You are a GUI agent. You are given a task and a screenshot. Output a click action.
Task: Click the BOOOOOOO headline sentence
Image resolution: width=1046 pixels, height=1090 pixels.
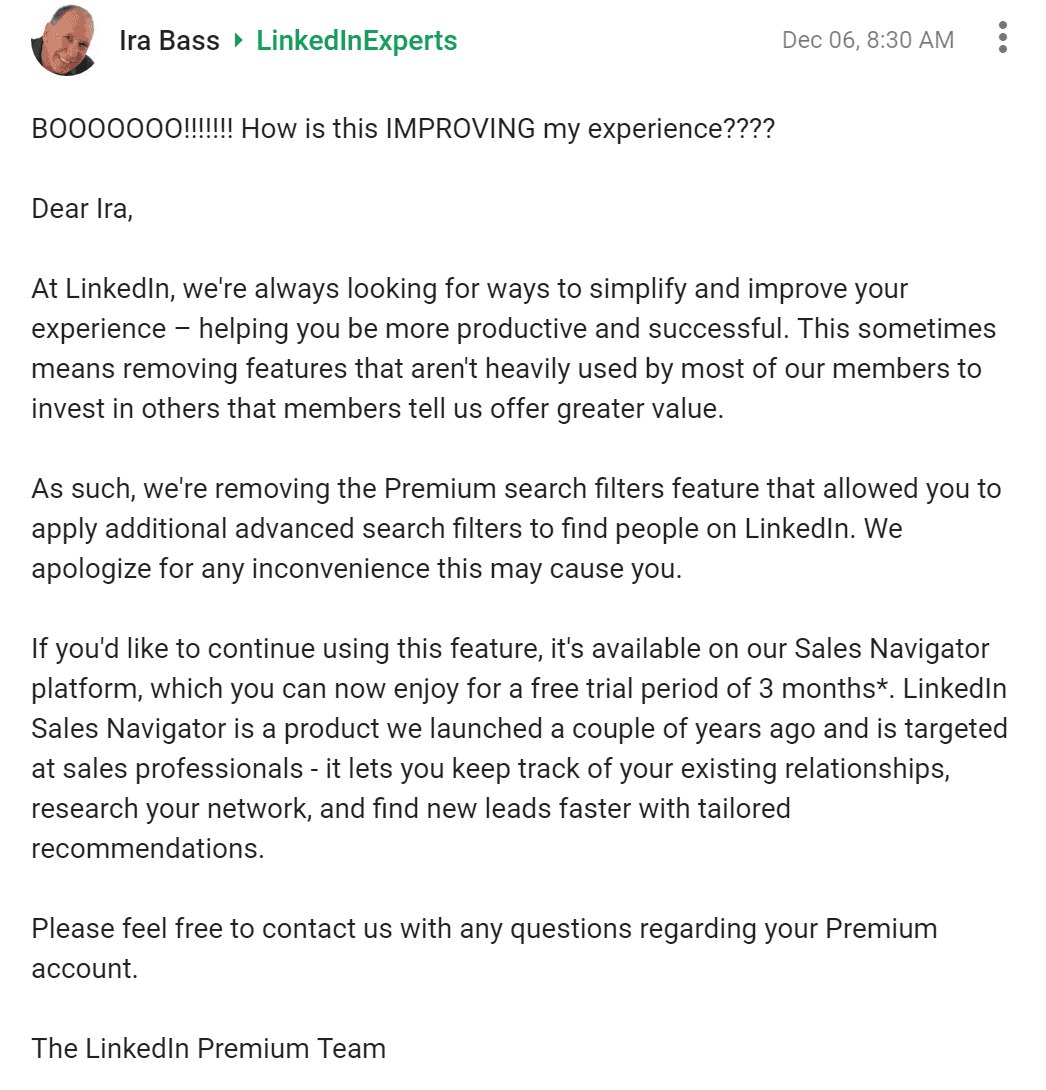click(403, 129)
